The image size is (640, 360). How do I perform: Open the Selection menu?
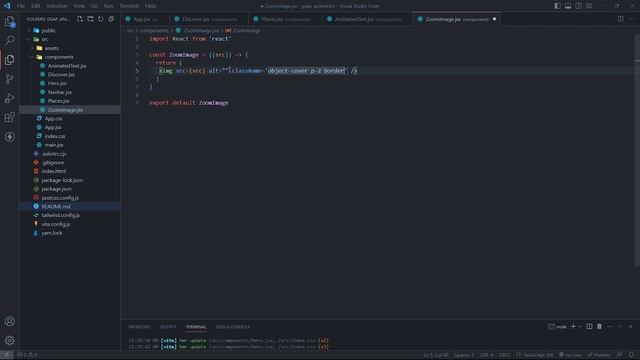(57, 6)
